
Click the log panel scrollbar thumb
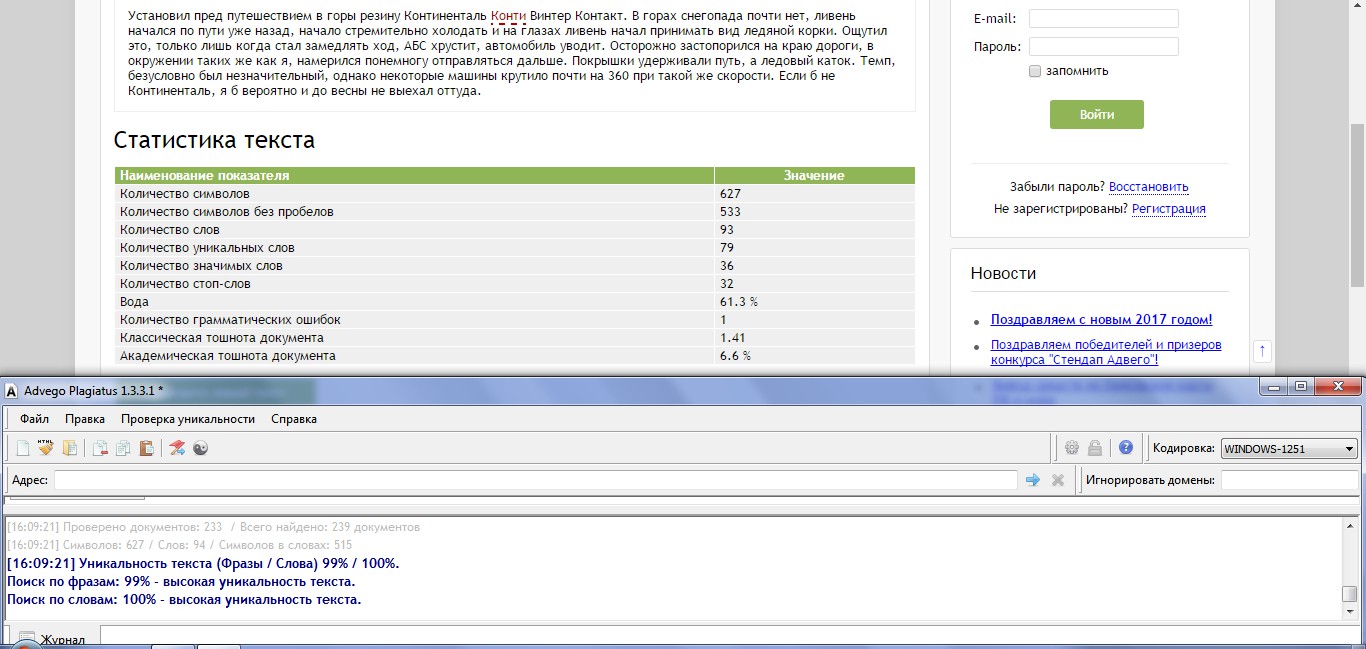tap(1349, 594)
